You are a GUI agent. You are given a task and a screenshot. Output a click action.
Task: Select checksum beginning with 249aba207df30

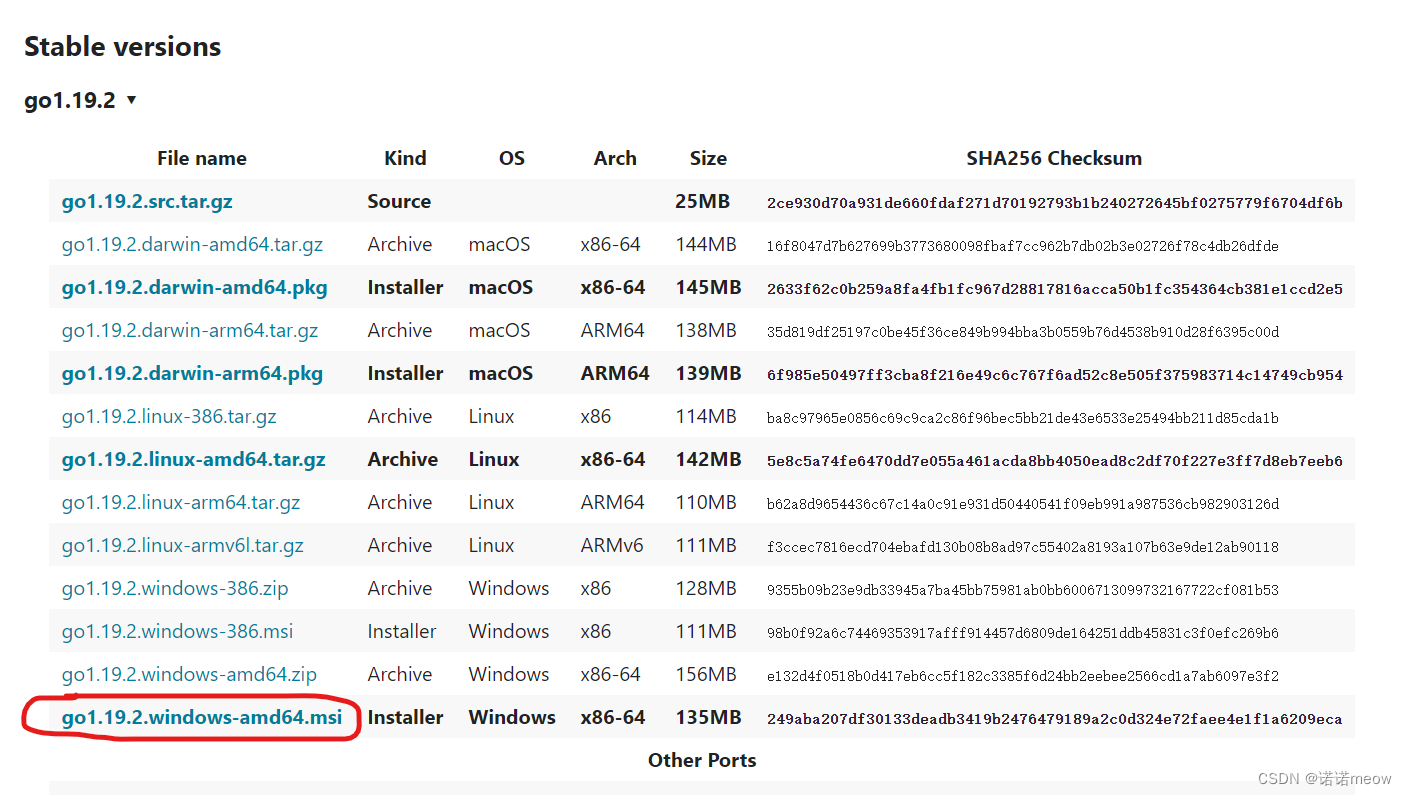(x=1055, y=719)
